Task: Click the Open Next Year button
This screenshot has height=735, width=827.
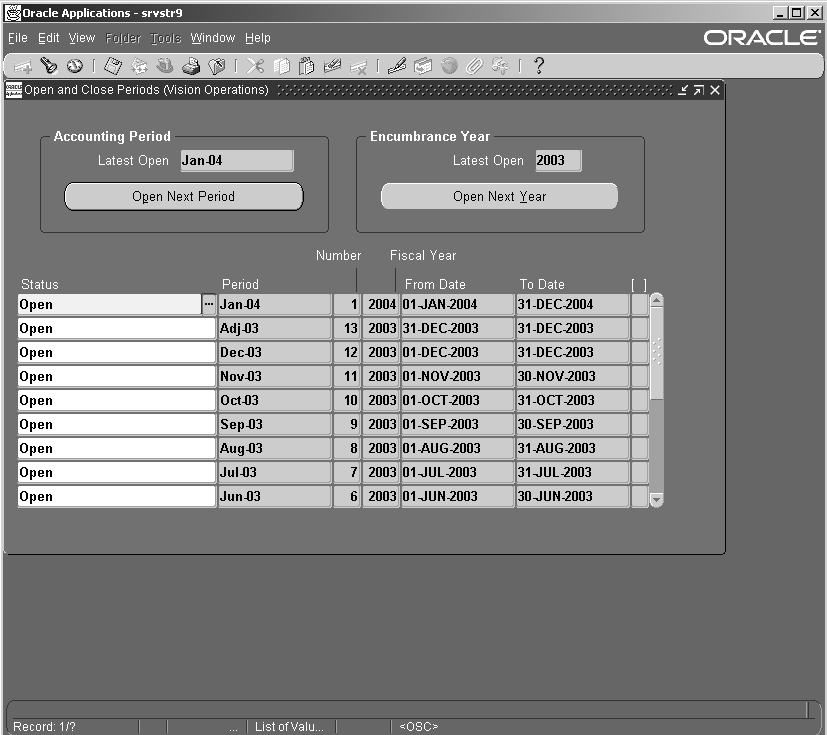Action: tap(499, 197)
